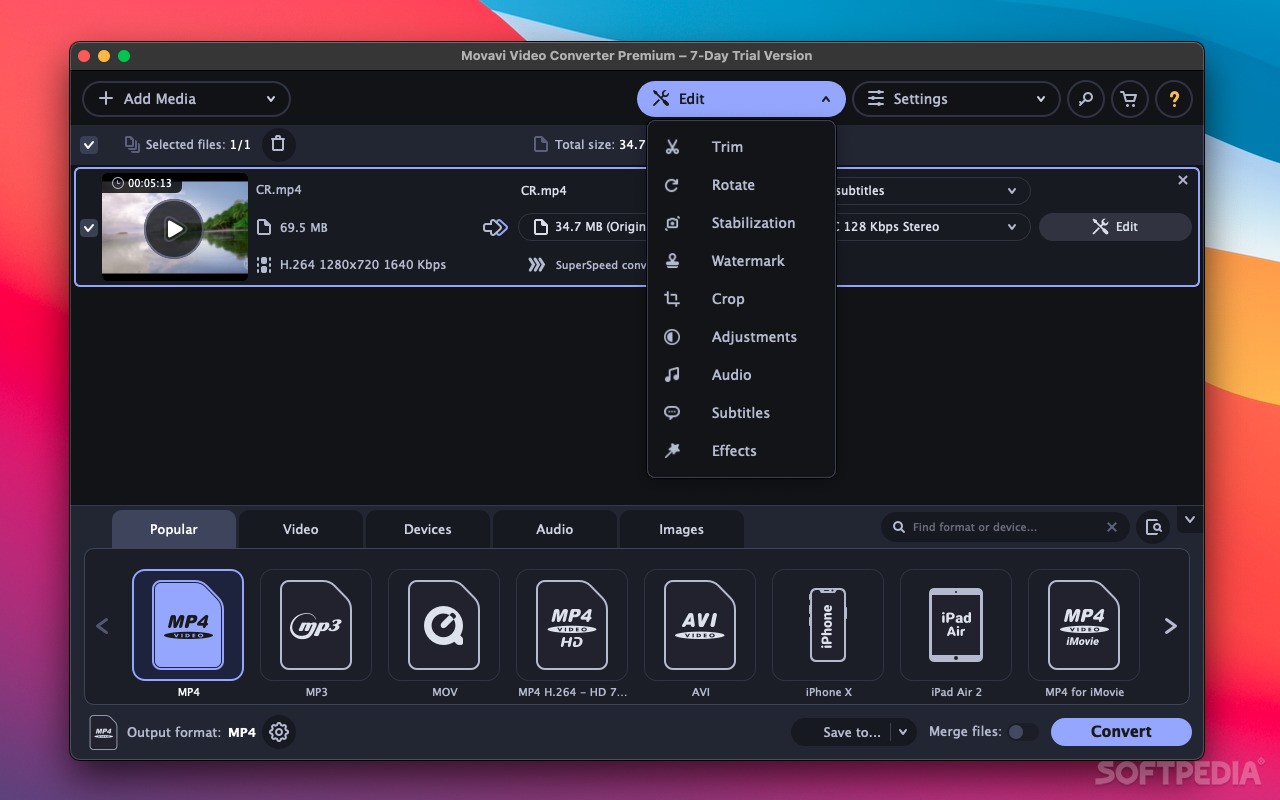This screenshot has height=800, width=1280.
Task: Select the Stabilization tool
Action: pos(753,223)
